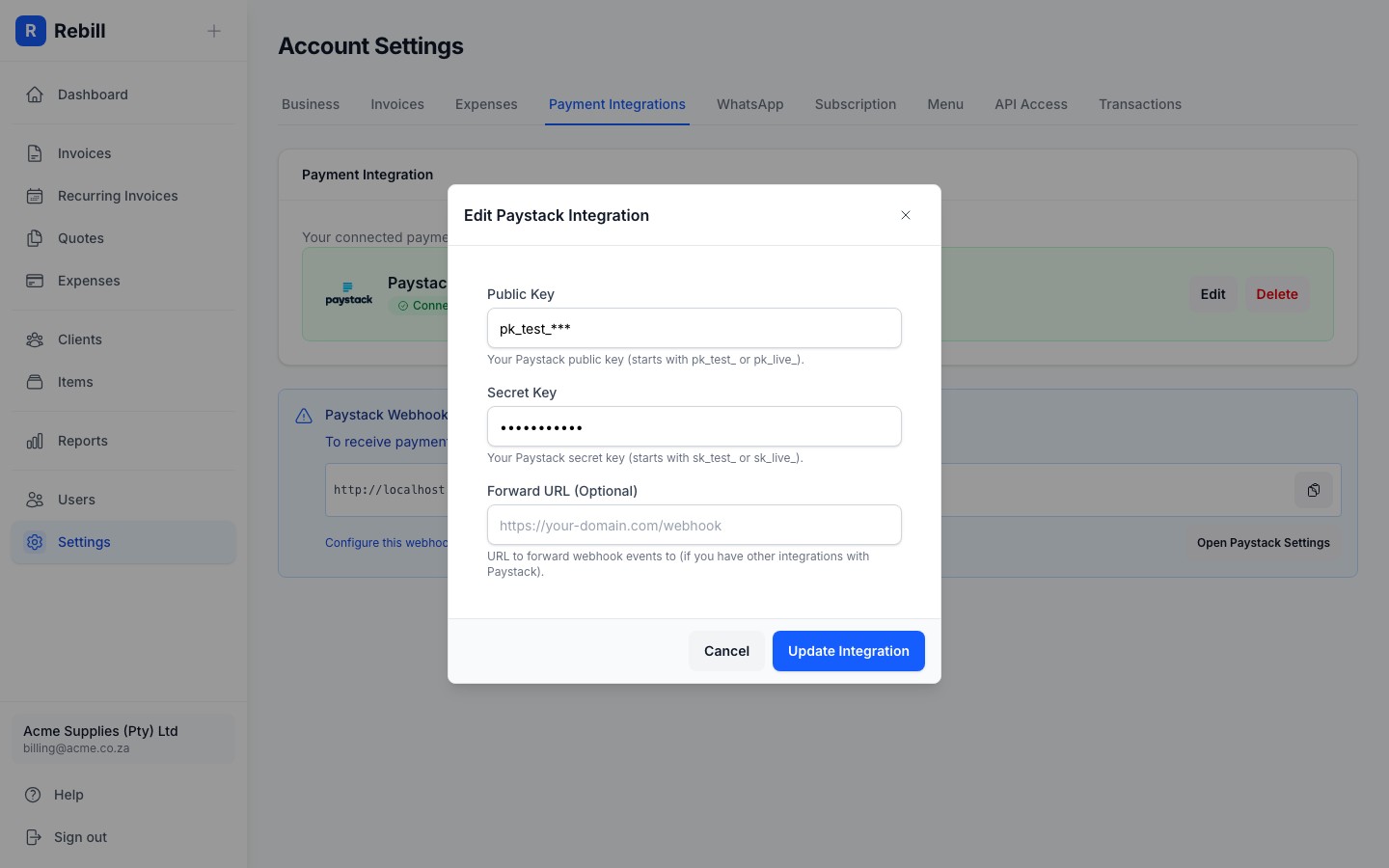Click the plus icon next to Rebill
The image size is (1389, 868).
coord(213,31)
